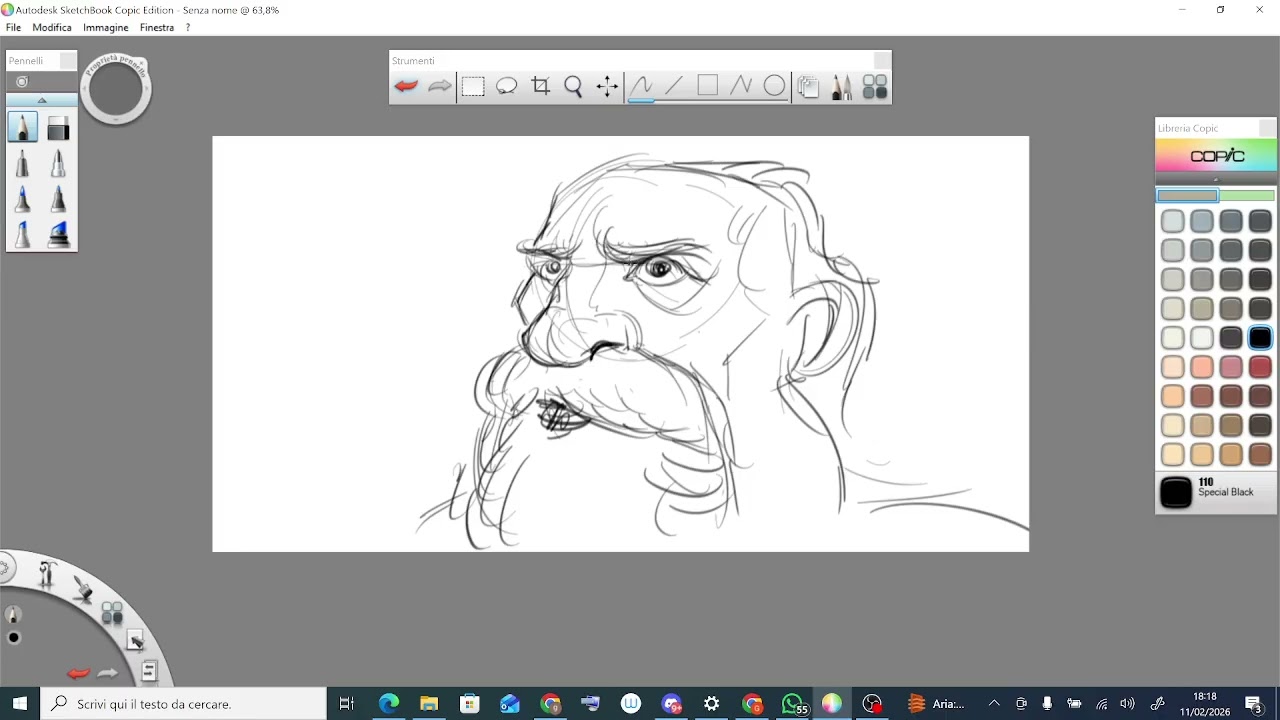
Task: Open the color swatches icon in lagoon
Action: tap(112, 613)
